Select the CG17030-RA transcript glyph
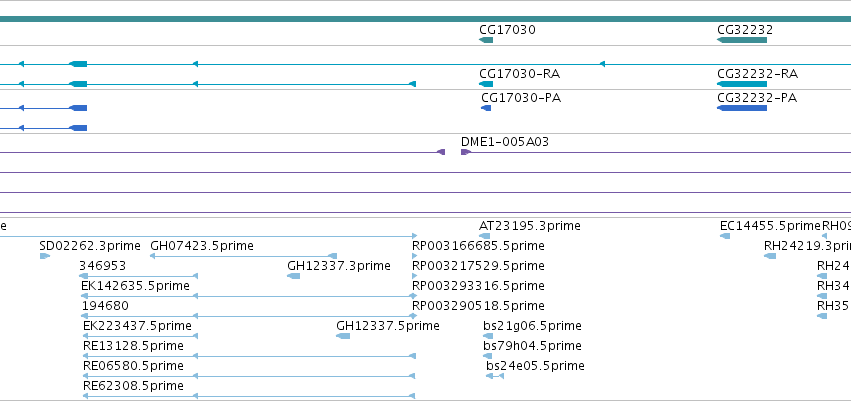 [x=486, y=84]
